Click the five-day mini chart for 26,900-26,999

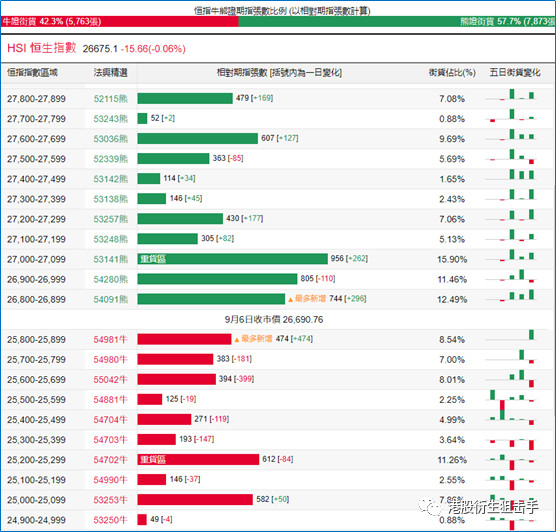click(511, 276)
